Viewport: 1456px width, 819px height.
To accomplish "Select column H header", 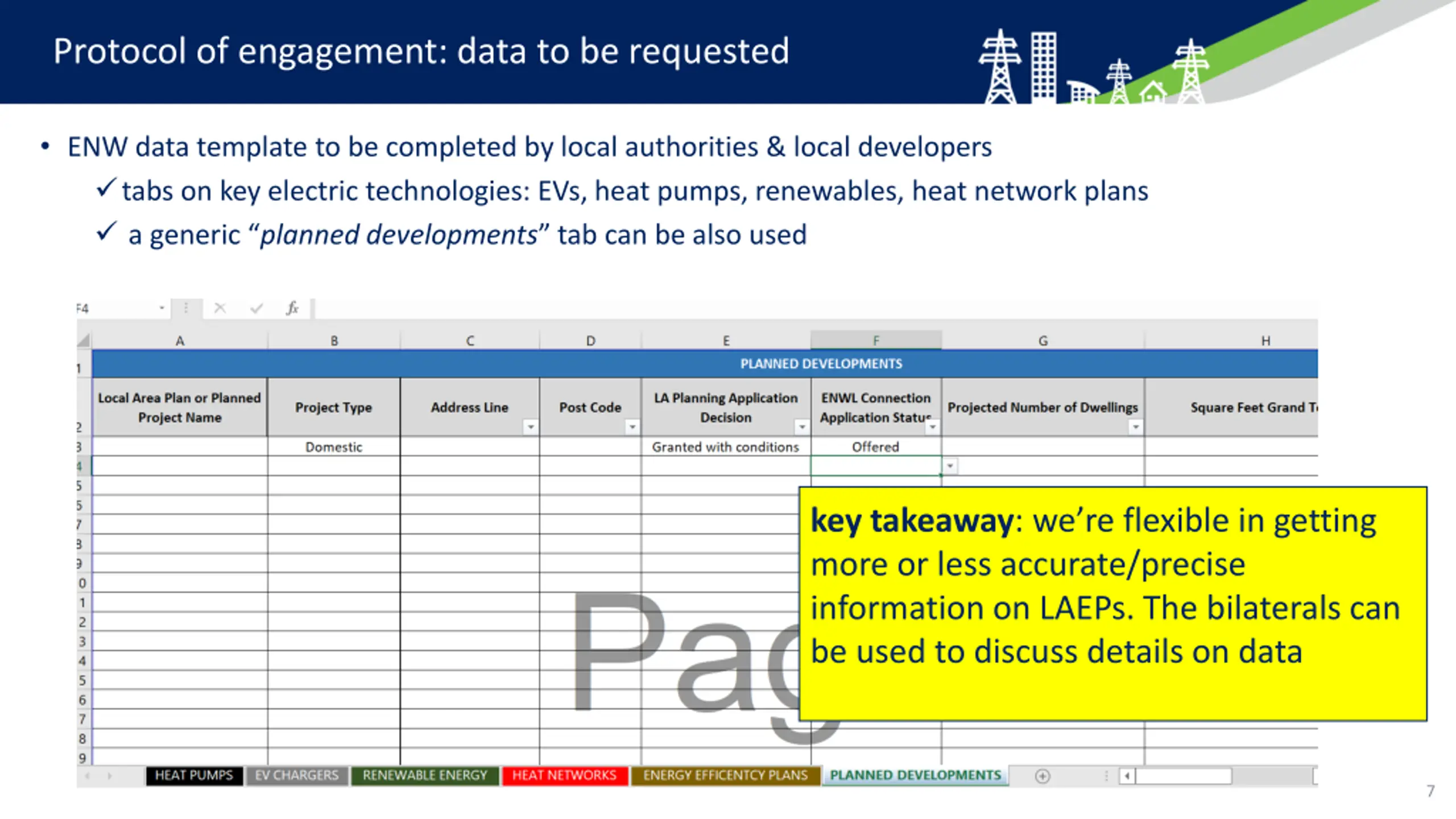I will tap(1231, 340).
